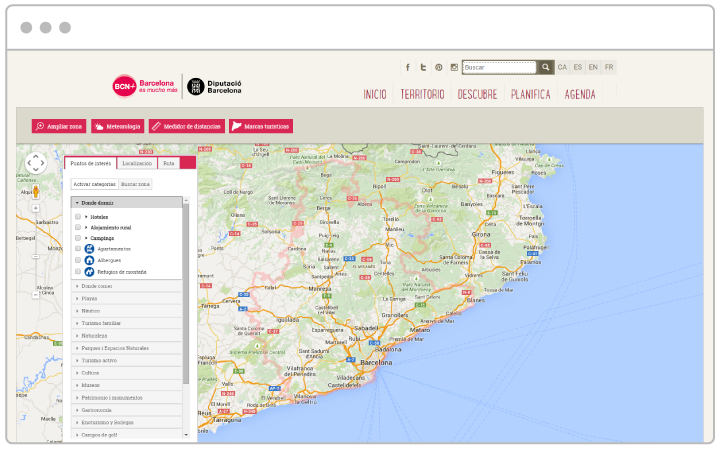720x450 pixels.
Task: Expand the Hoteles subcategory arrow
Action: click(x=86, y=217)
